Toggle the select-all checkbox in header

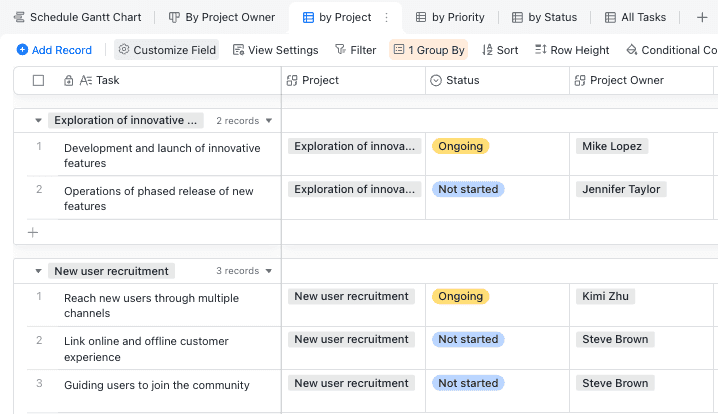tap(38, 81)
